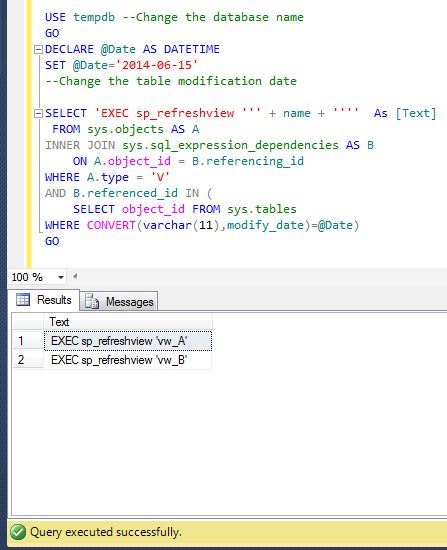
Task: Click 'Query executed successfully.' status text
Action: coord(106,532)
